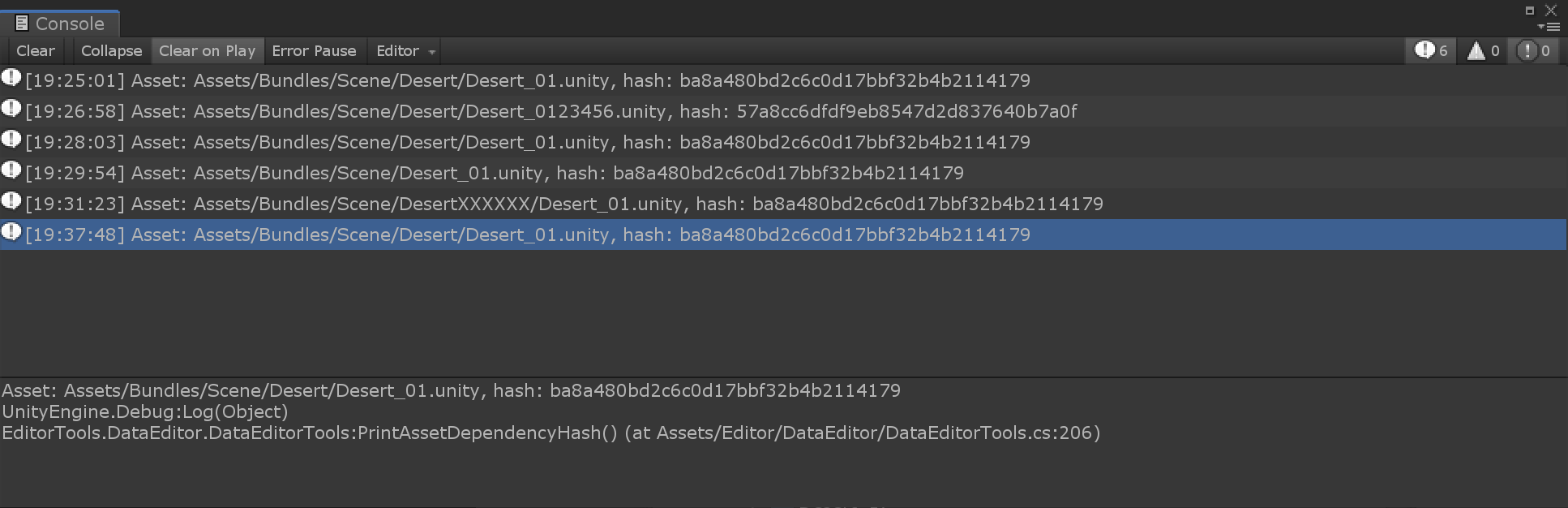
Task: Select the Desert_0123456.unity log entry
Action: point(783,111)
